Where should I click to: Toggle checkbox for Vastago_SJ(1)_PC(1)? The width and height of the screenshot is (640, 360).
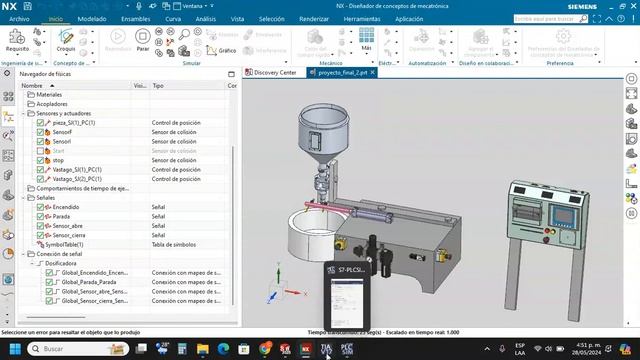pyautogui.click(x=40, y=169)
